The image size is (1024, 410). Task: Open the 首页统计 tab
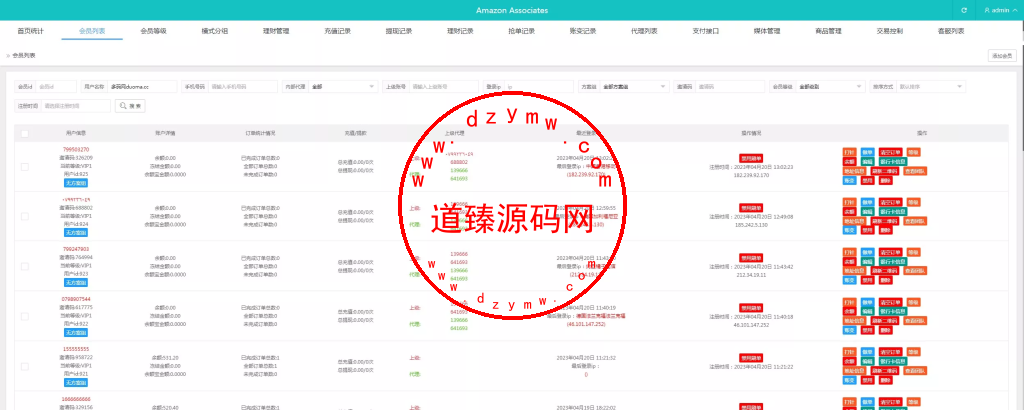[31, 31]
